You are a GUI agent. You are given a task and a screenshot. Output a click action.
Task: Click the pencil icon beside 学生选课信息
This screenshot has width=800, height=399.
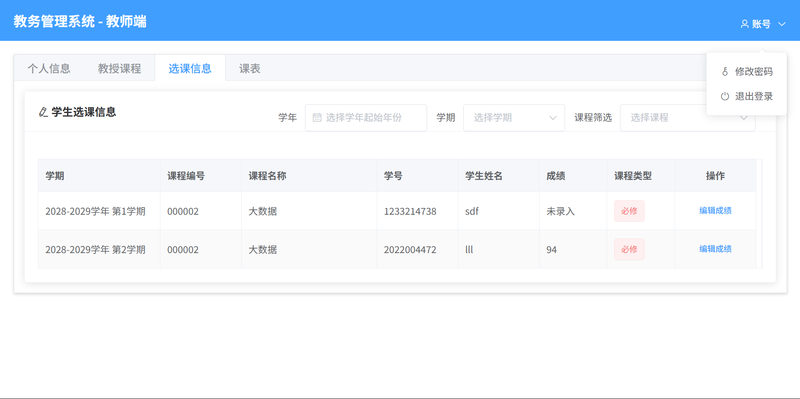pyautogui.click(x=43, y=112)
